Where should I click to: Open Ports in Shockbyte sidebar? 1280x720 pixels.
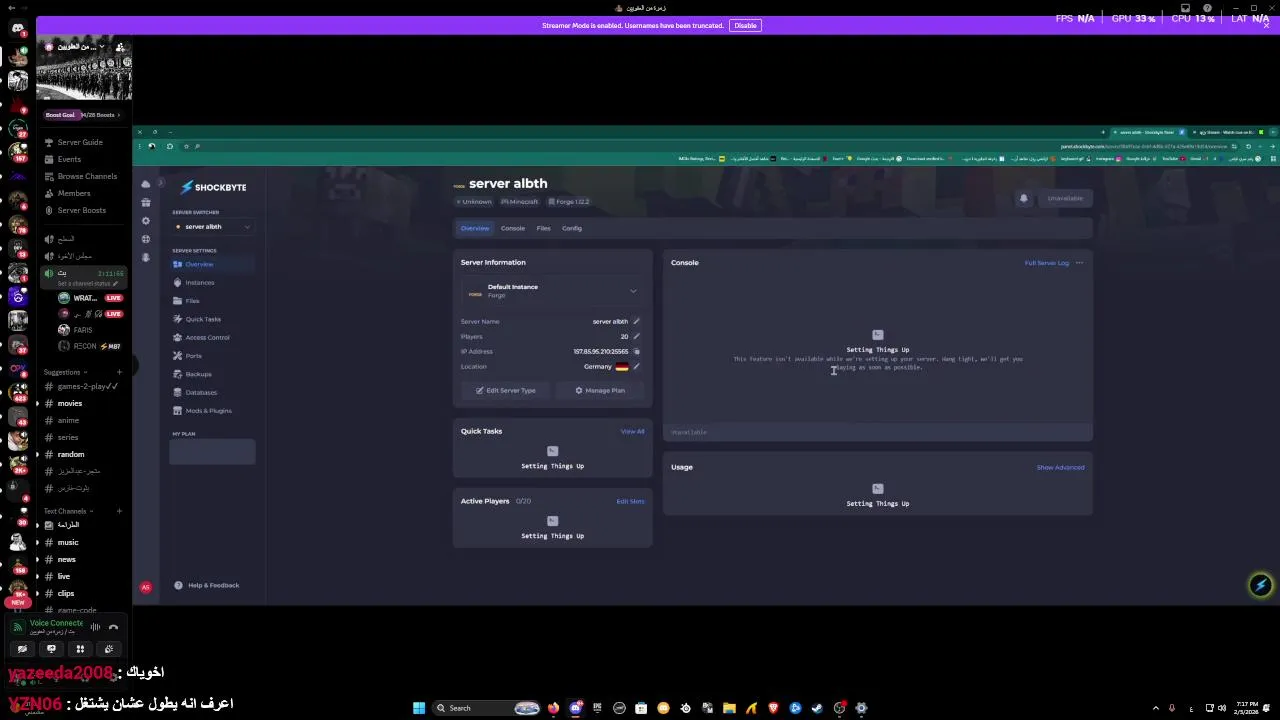pos(212,355)
